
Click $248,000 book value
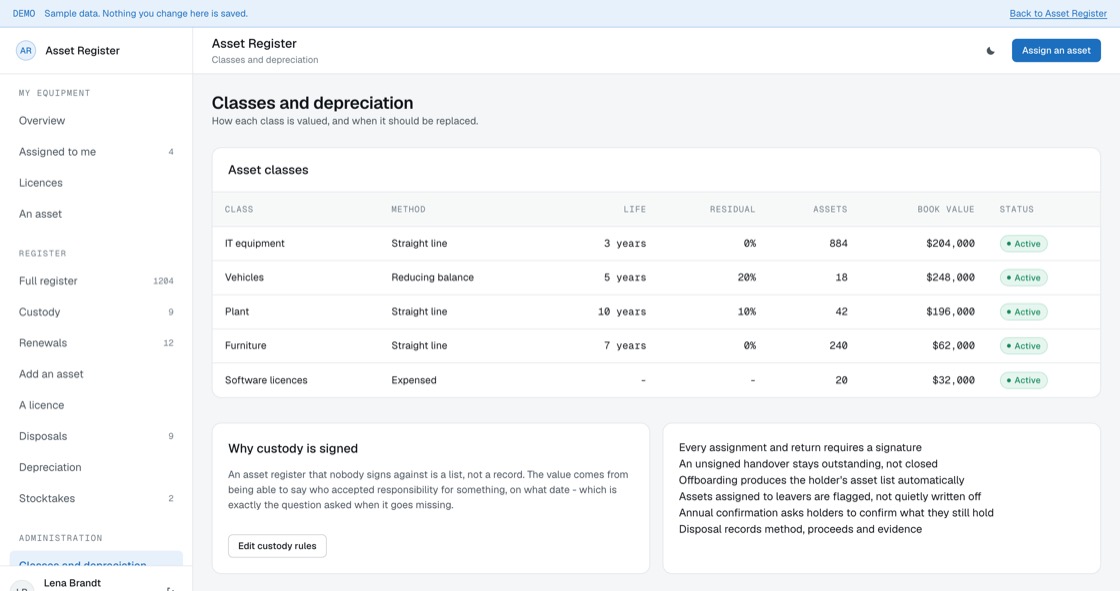click(x=950, y=277)
